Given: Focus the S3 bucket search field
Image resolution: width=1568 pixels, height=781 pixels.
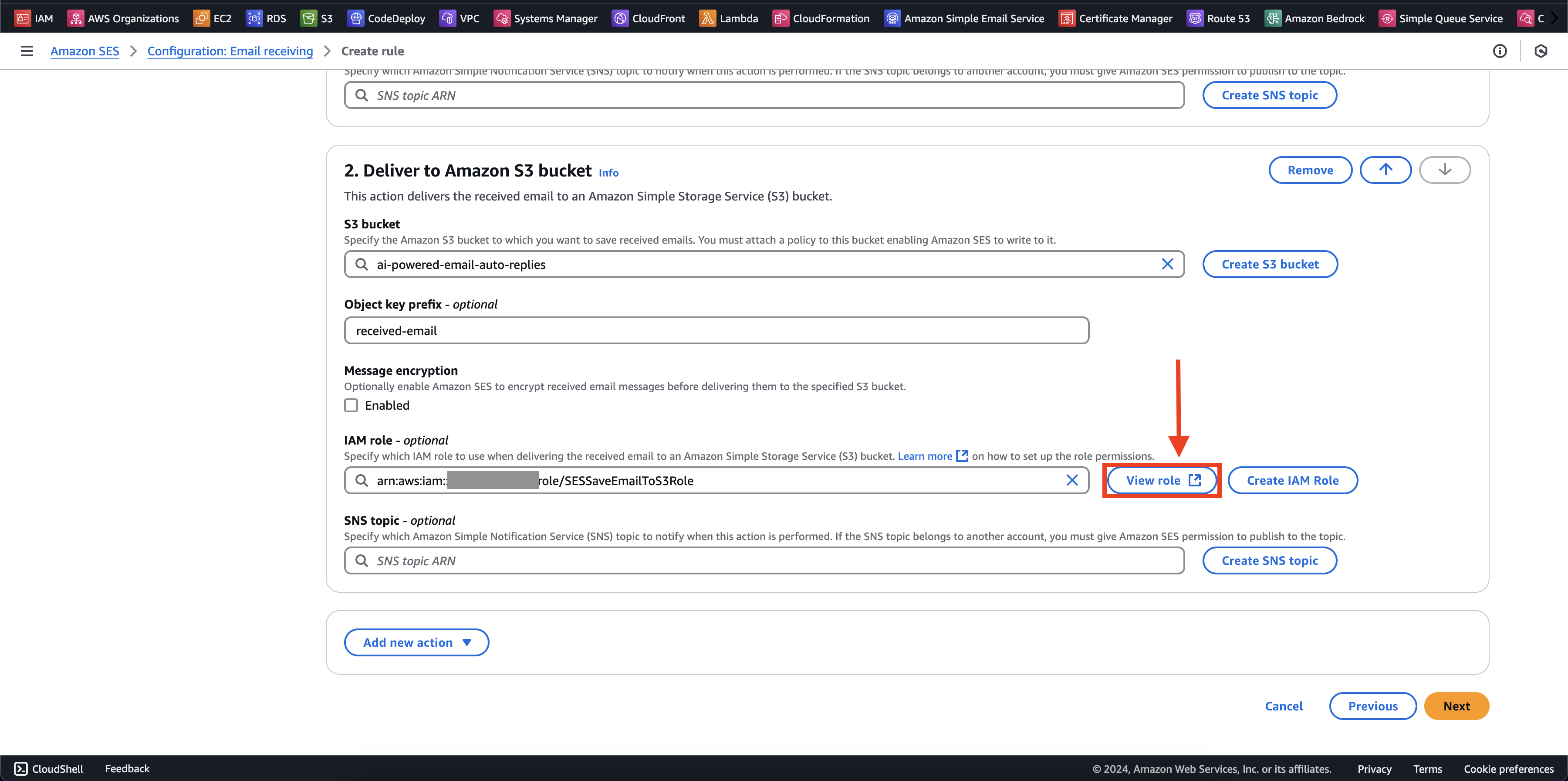Looking at the screenshot, I should 764,264.
